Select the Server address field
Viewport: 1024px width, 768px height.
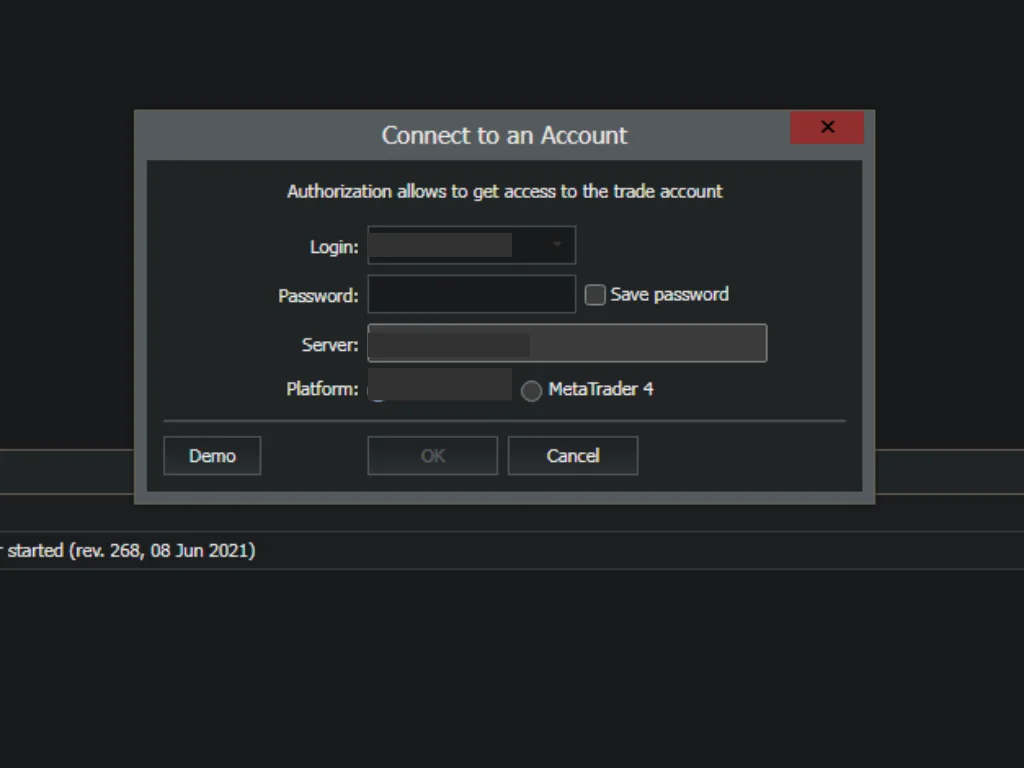pos(566,343)
